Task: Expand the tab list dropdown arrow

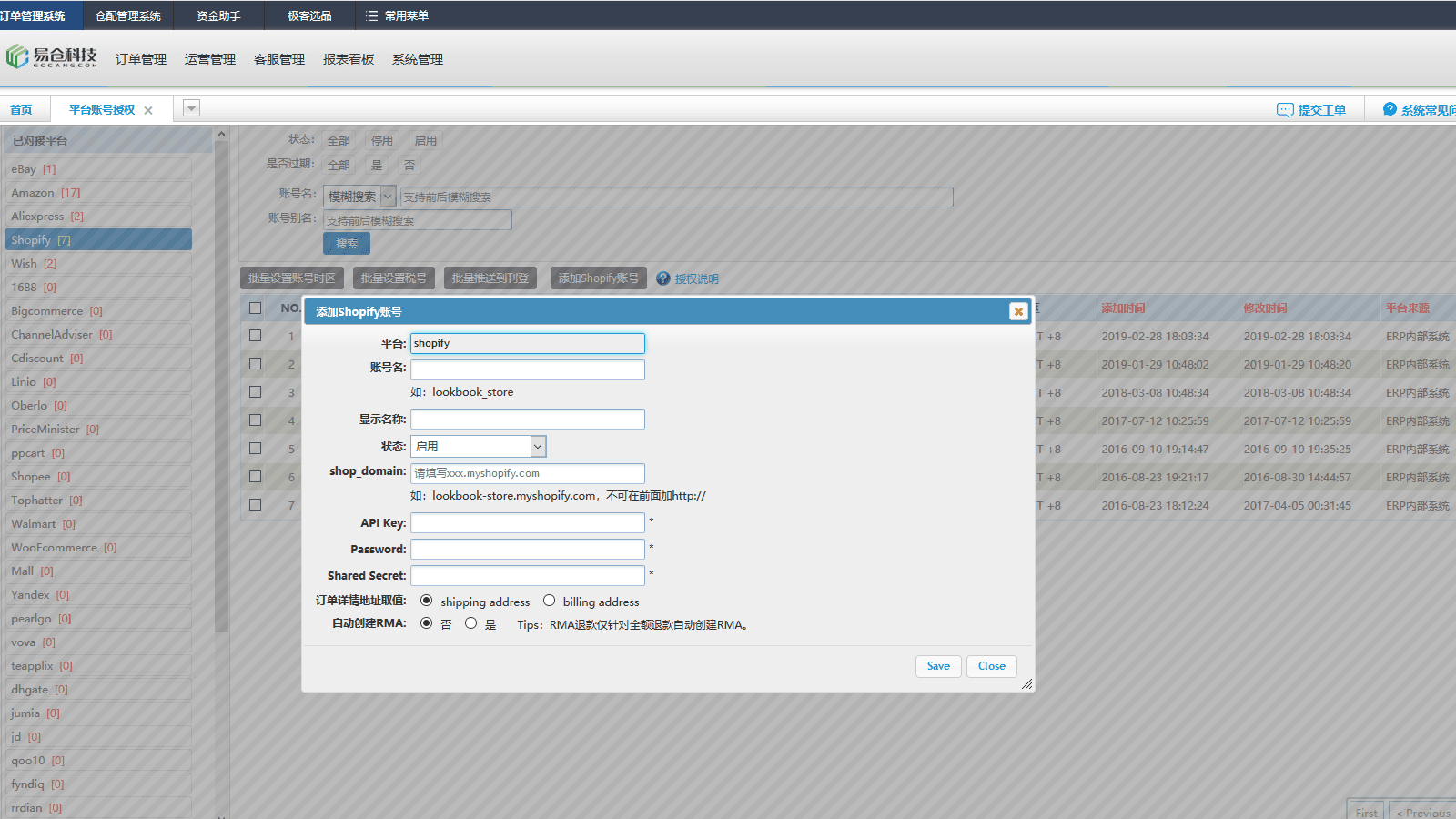Action: tap(191, 108)
